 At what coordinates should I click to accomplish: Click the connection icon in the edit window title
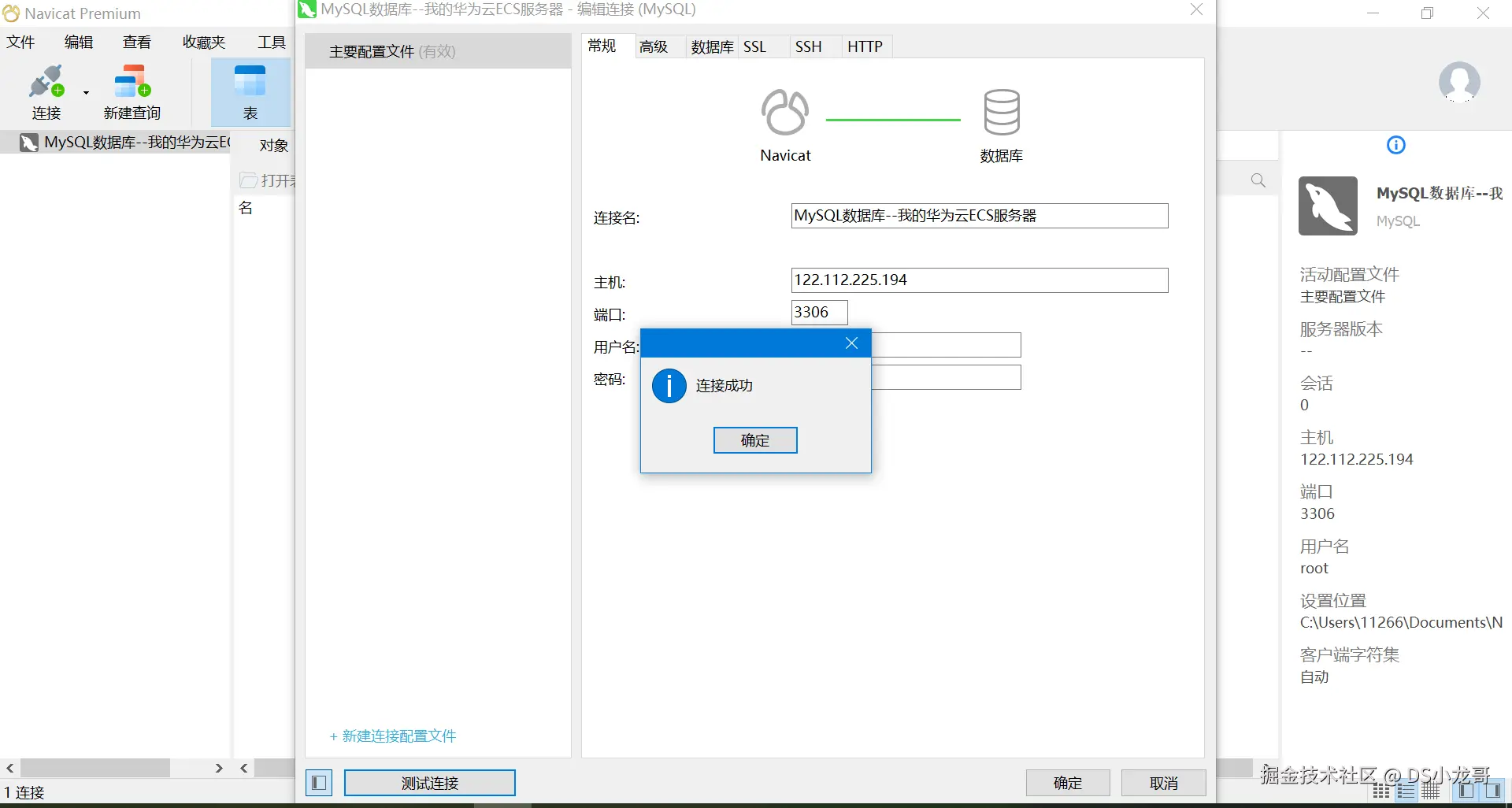307,9
